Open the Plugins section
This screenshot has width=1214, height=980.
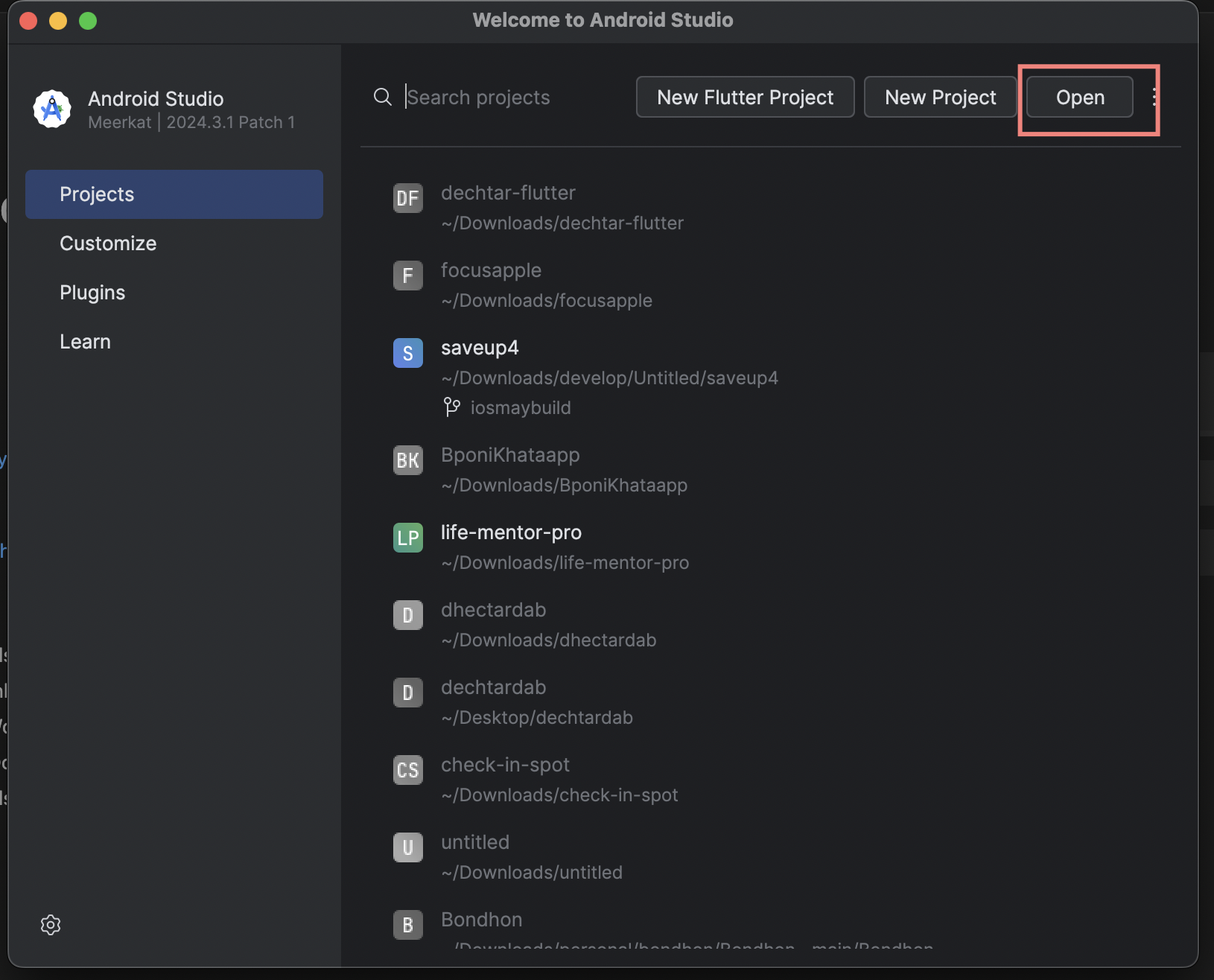tap(92, 292)
